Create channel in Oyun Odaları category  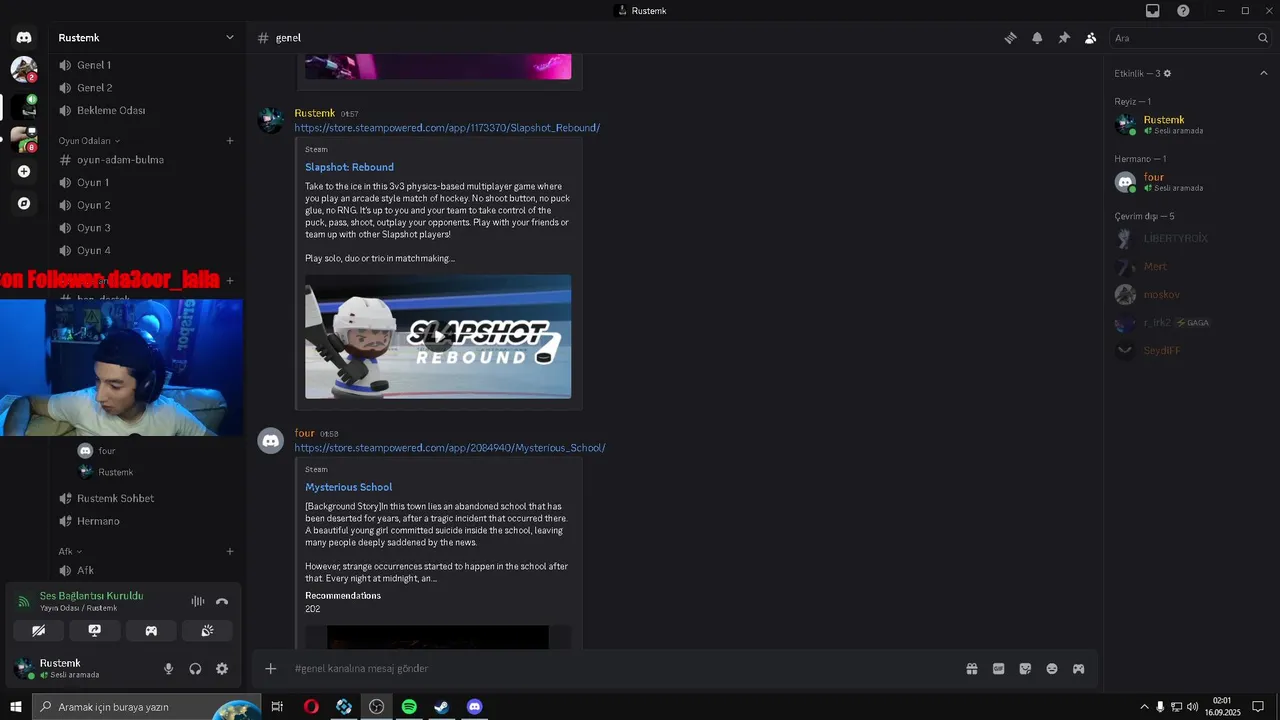tap(230, 141)
